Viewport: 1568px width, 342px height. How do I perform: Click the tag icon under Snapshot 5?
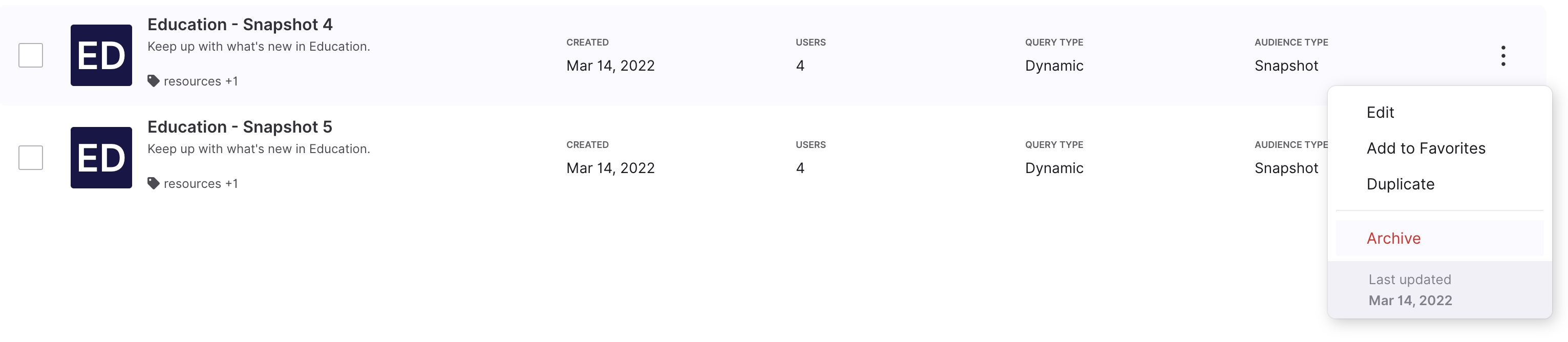coord(154,183)
